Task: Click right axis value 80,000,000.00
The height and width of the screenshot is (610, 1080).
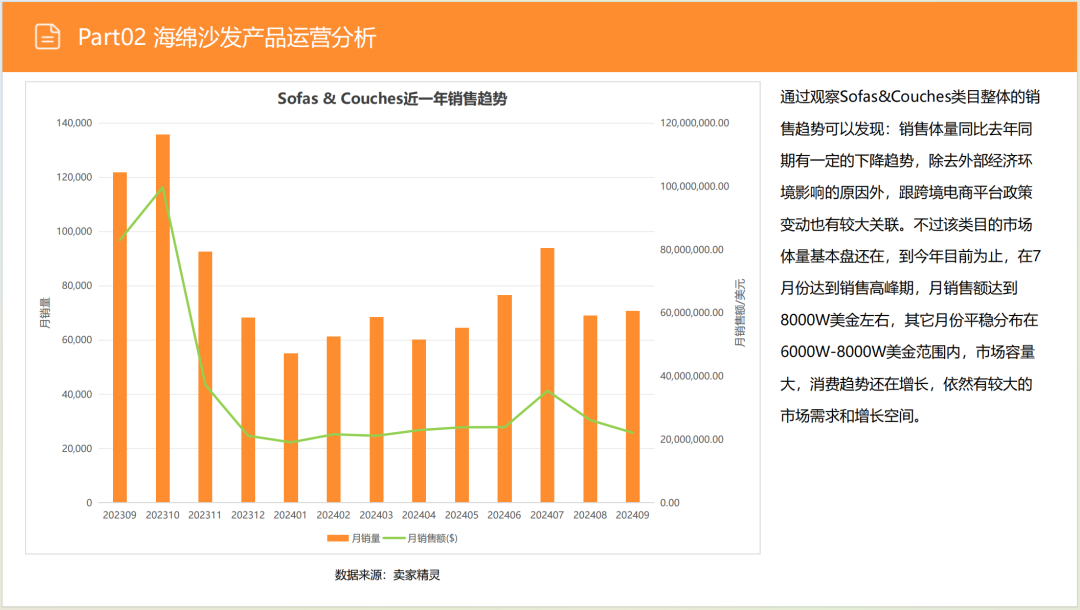Action: pos(692,250)
